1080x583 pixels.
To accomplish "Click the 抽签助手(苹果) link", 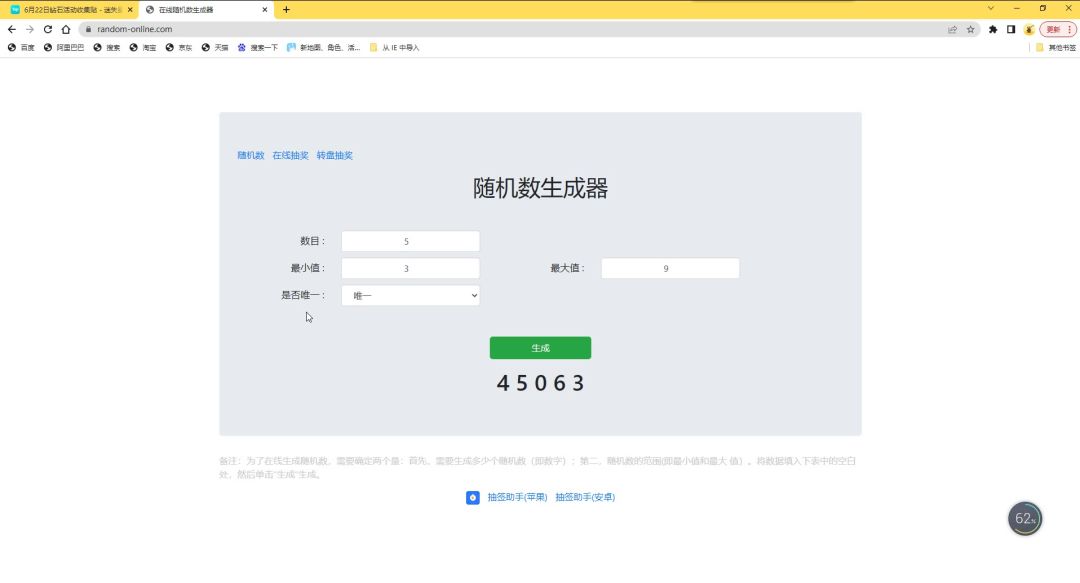I will [517, 497].
